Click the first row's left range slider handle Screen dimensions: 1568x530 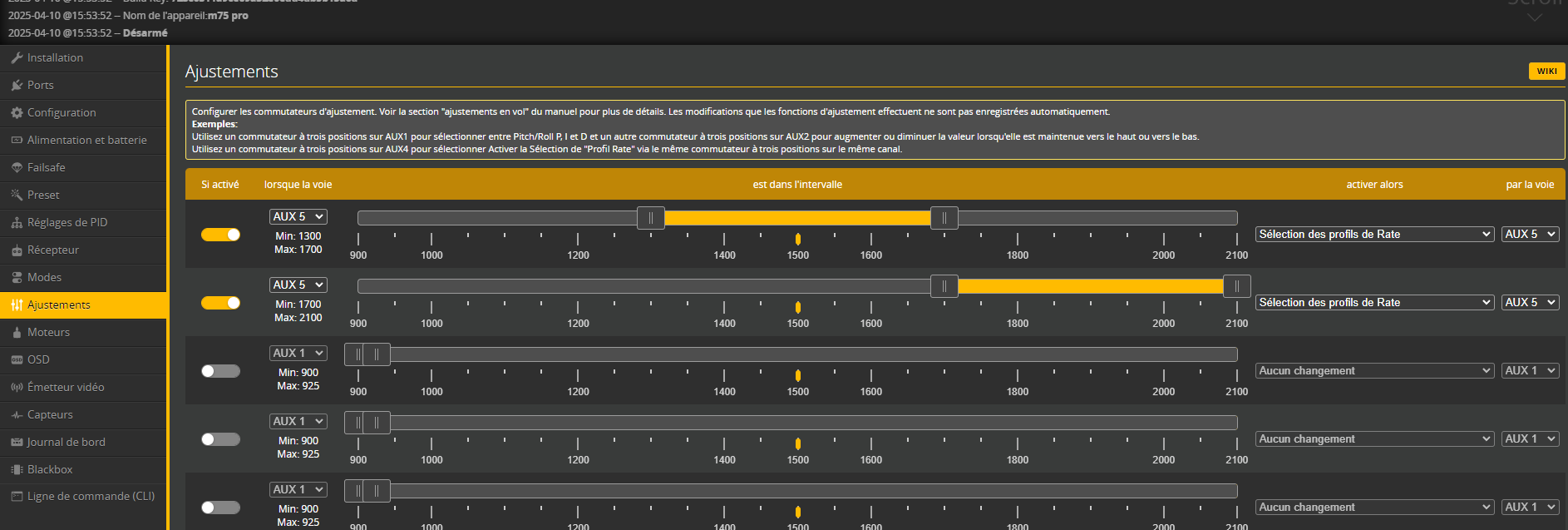coord(650,218)
